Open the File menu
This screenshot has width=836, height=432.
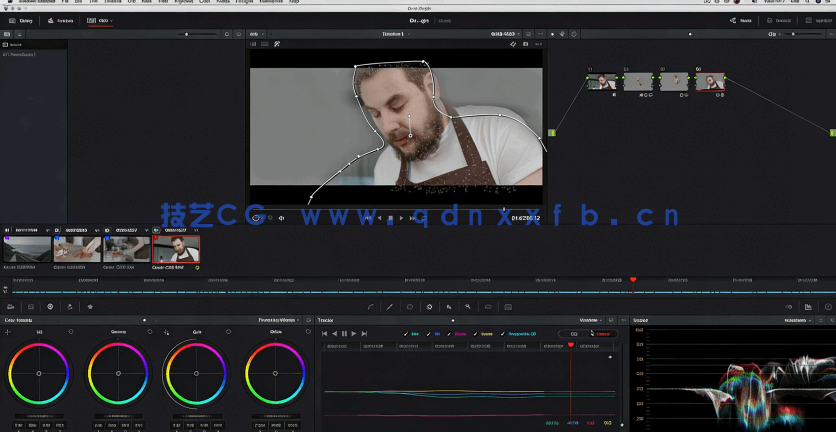click(x=65, y=3)
